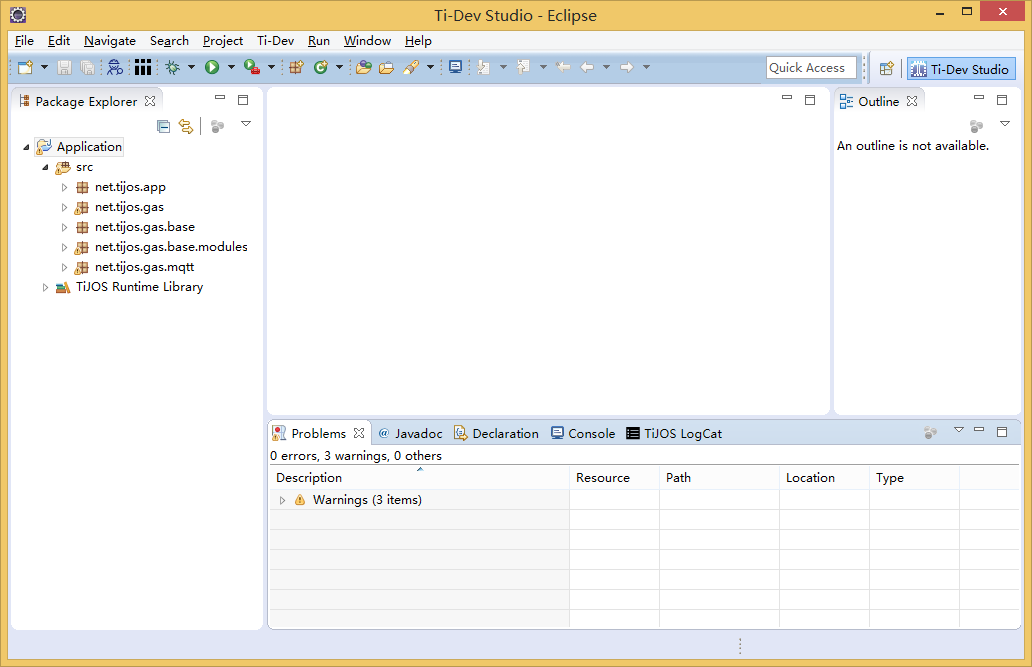The image size is (1032, 667).
Task: Expand the TiJOS Runtime Library node
Action: click(x=45, y=288)
